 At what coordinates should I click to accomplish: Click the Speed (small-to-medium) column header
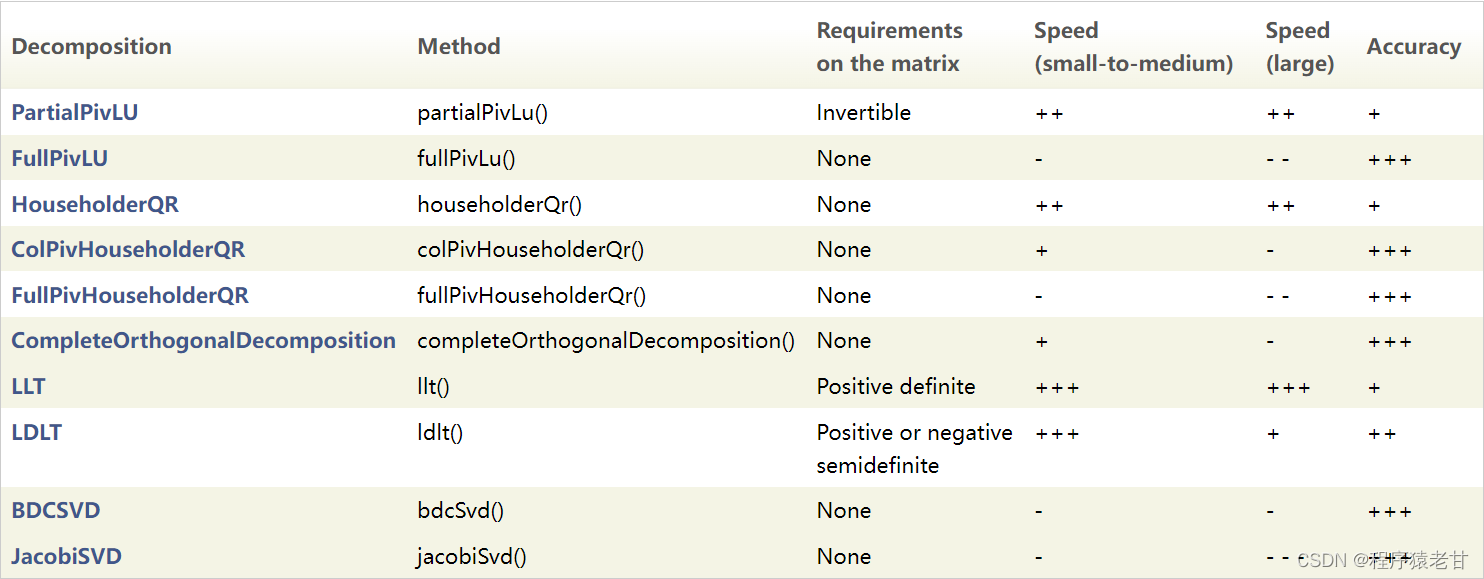1133,47
